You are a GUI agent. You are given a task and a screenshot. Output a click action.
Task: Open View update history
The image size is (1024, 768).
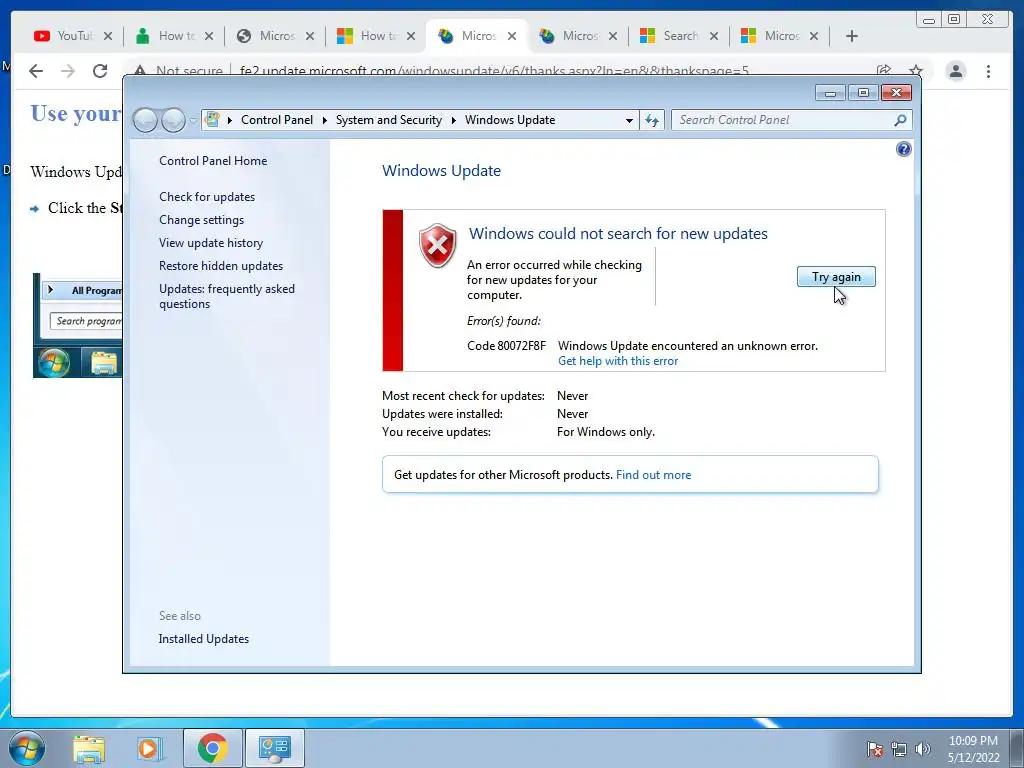click(211, 243)
